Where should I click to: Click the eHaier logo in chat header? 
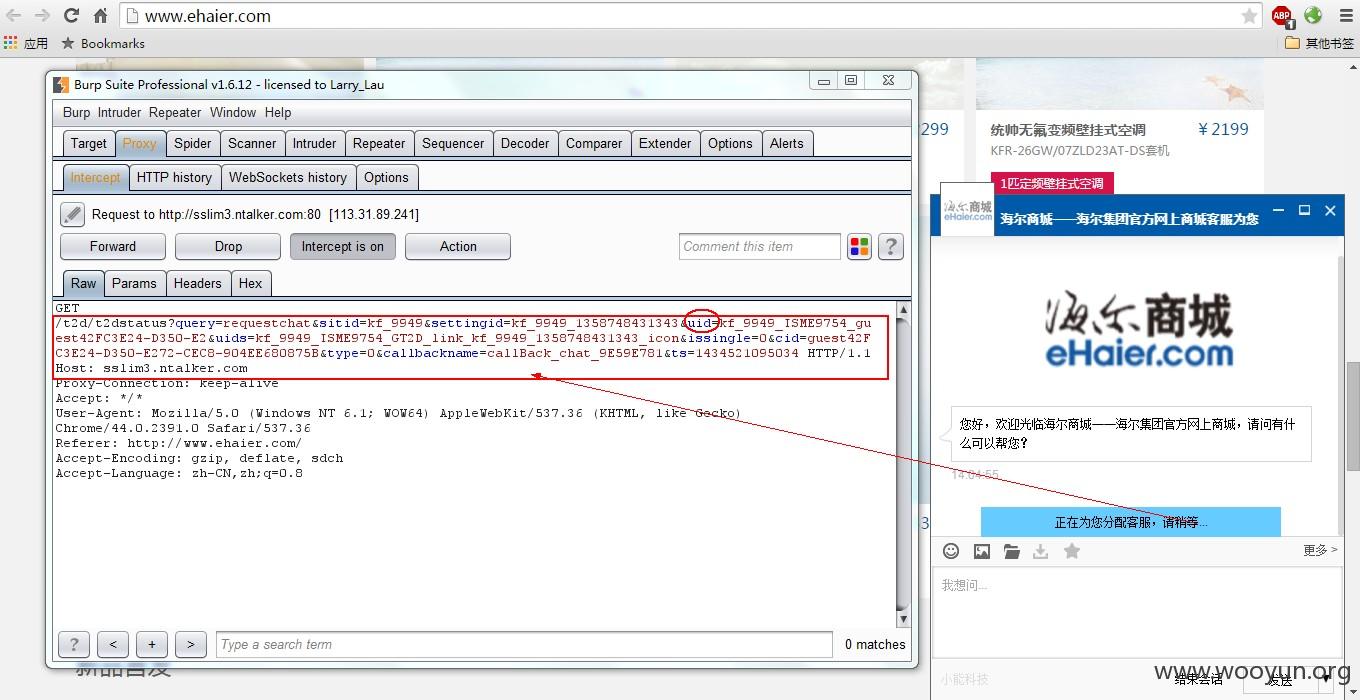[967, 210]
